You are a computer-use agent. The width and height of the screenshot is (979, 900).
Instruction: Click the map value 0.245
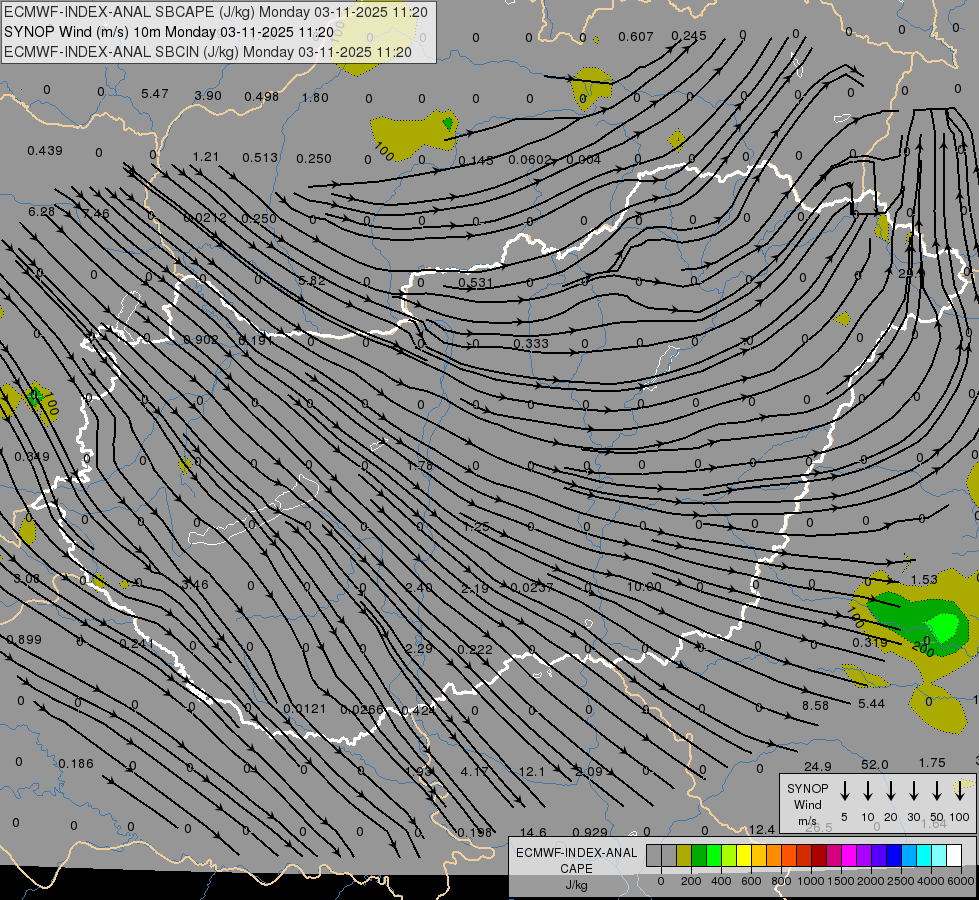tap(689, 36)
